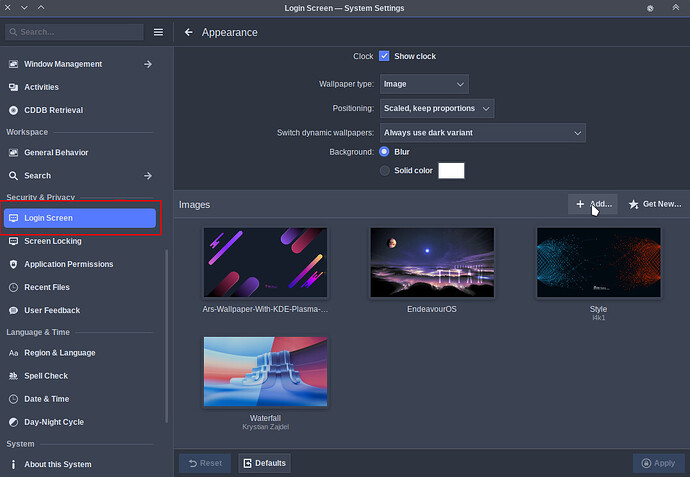Open Day-Night Cycle settings

point(80,422)
